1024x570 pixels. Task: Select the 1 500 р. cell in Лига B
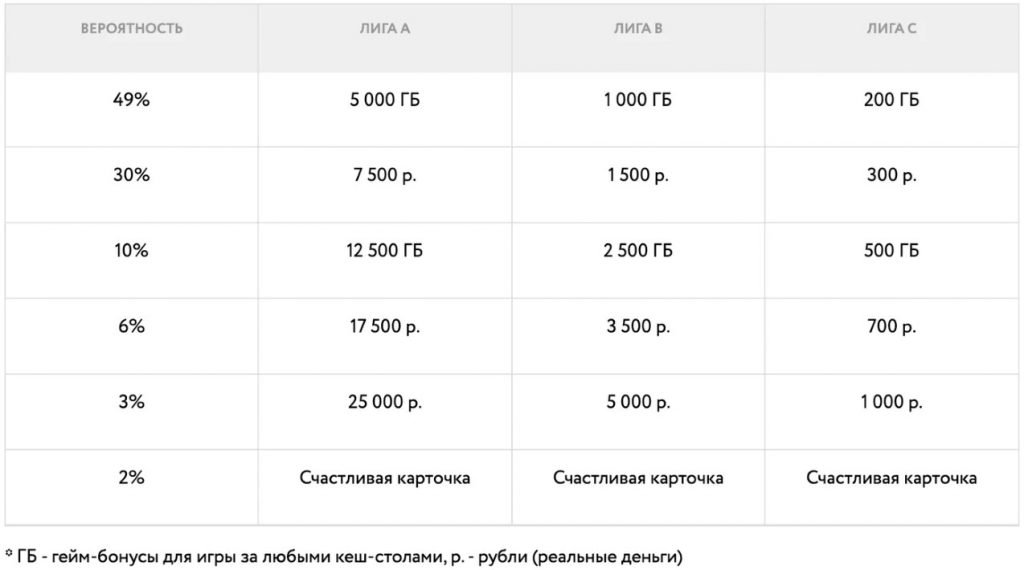tap(638, 175)
